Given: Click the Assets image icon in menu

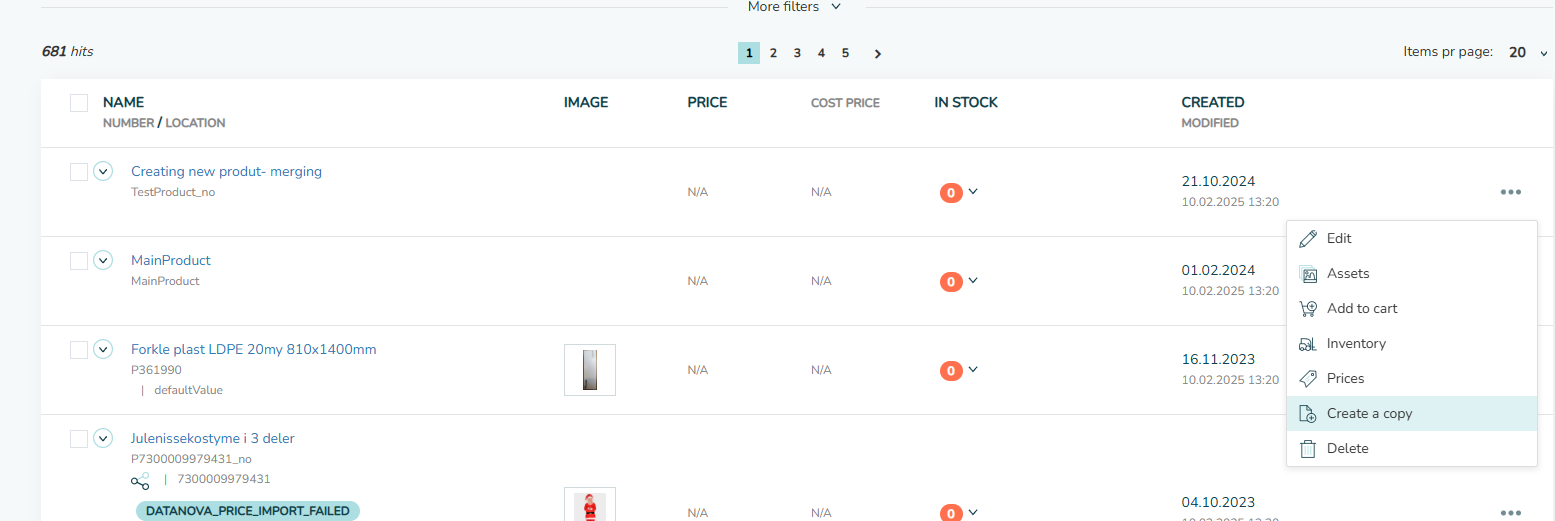Looking at the screenshot, I should [1307, 273].
